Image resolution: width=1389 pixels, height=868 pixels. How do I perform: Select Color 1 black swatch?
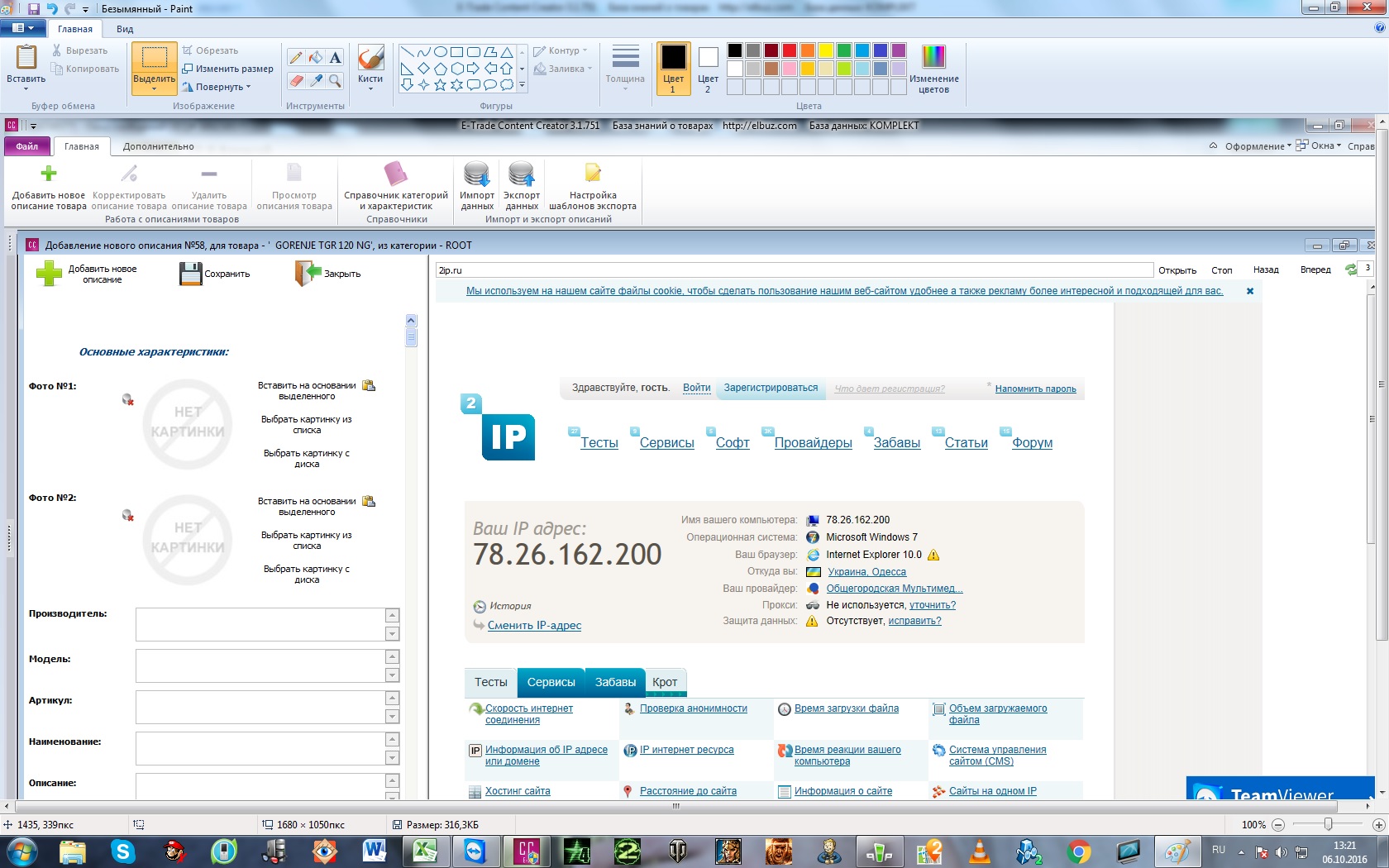click(673, 69)
